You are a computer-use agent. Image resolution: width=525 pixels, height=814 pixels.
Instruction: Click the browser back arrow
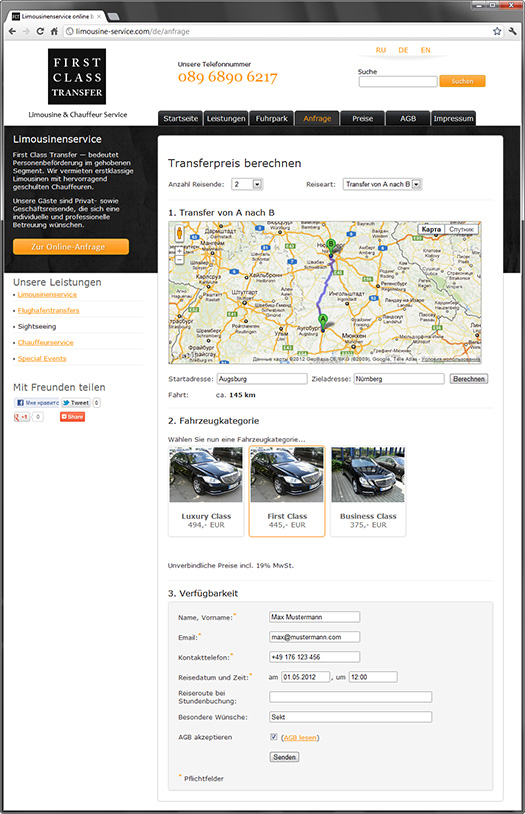(x=12, y=31)
